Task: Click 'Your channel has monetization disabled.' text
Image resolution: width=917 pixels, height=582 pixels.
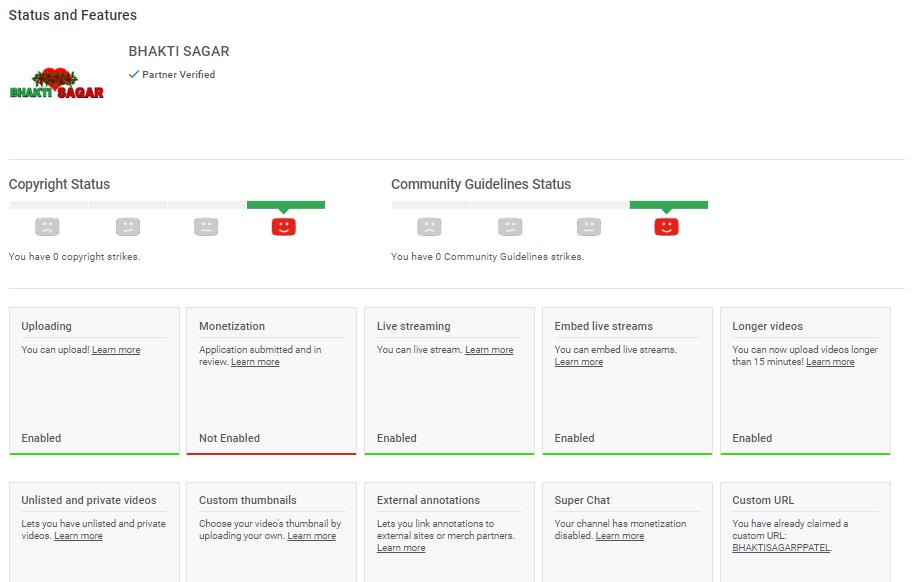Action: click(620, 529)
